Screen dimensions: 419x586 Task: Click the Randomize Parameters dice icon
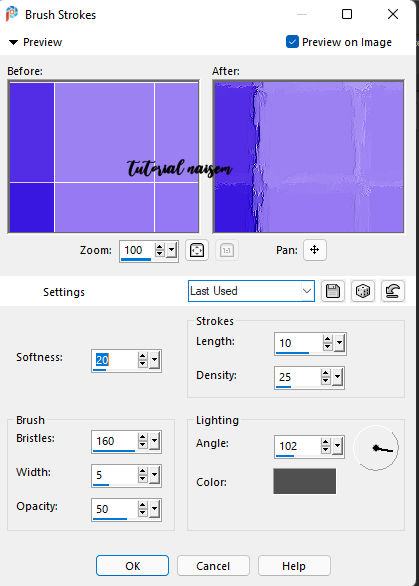point(363,291)
